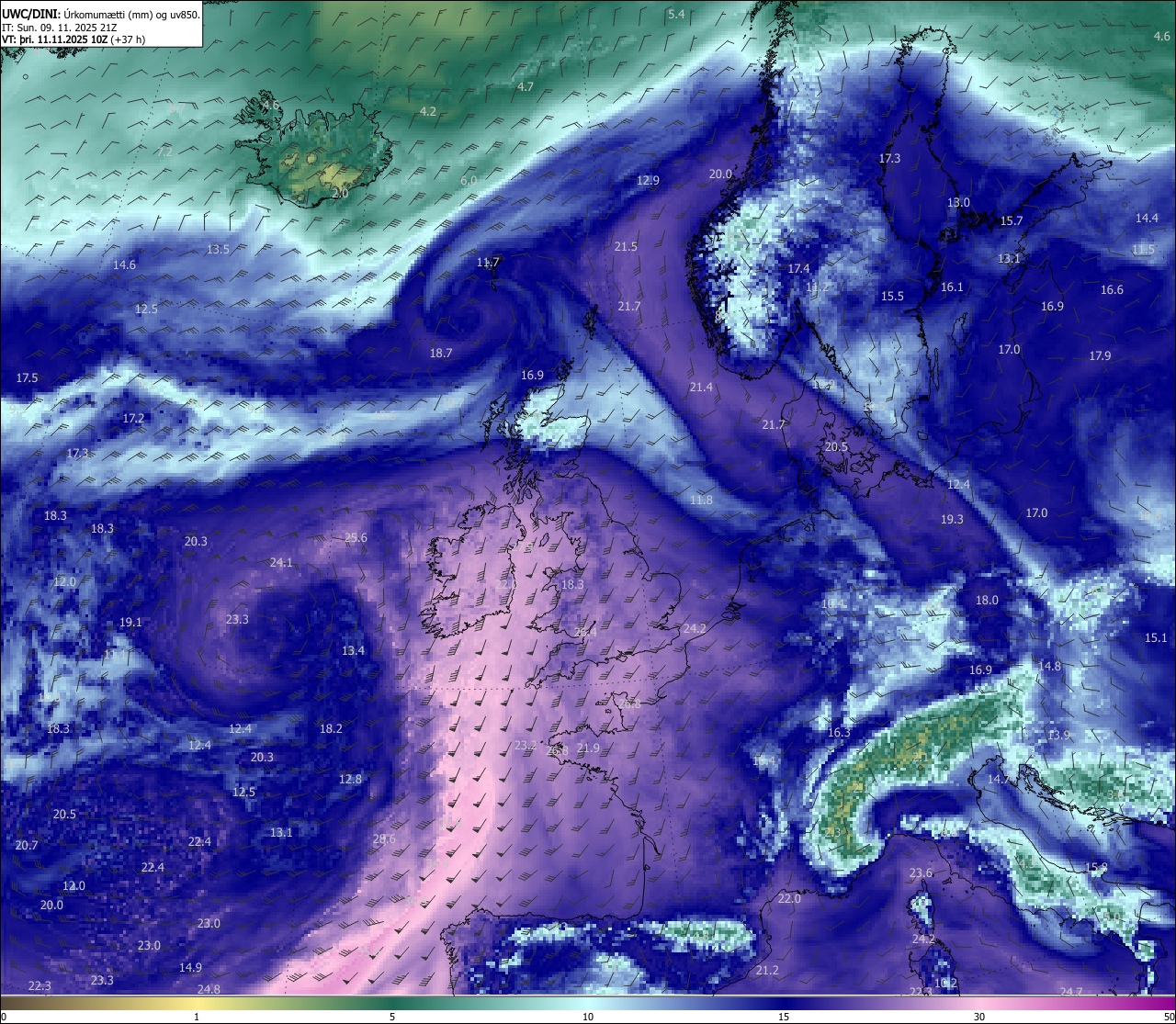This screenshot has width=1176, height=1024.
Task: Click the 12.9 value label
Action: 648,180
